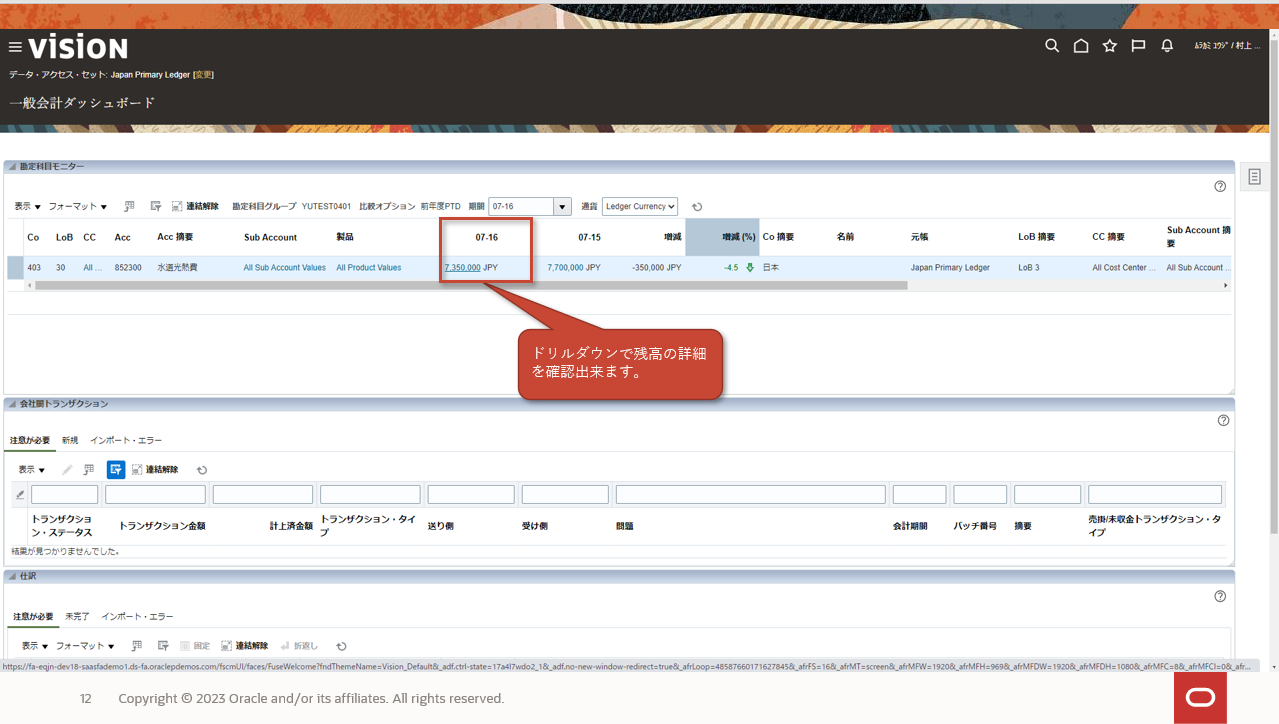1279x724 pixels.
Task: Open the Ledger Currency dropdown
Action: [x=640, y=207]
